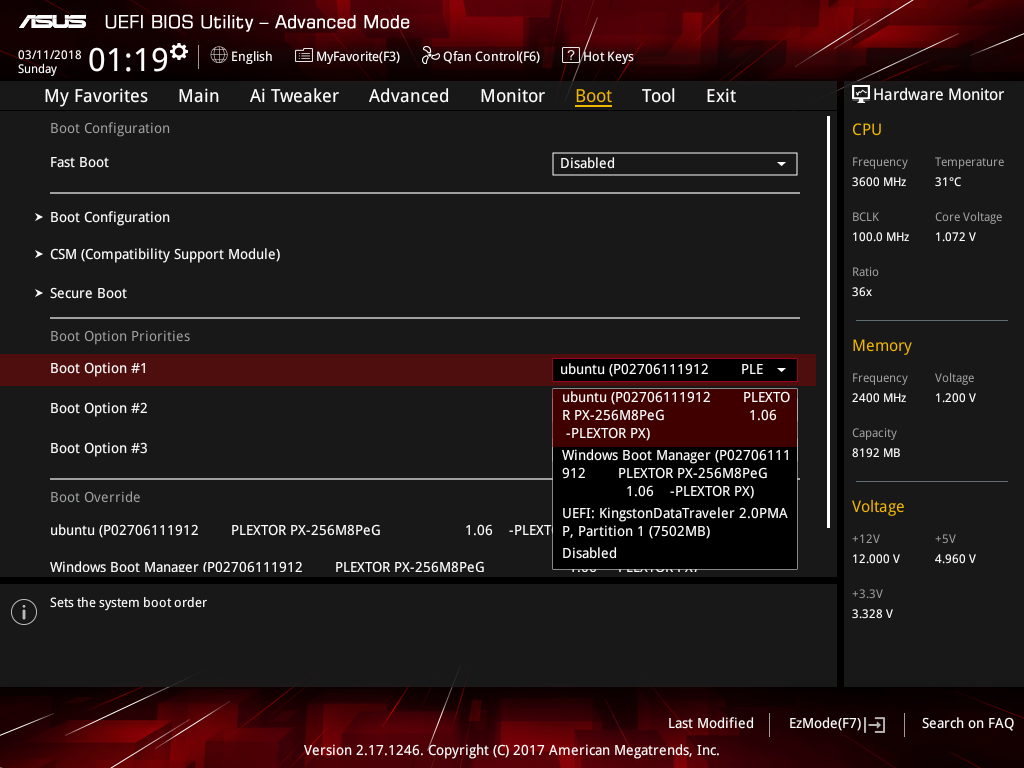Expand CSM (Compatibility Support Module)
Viewport: 1024px width, 768px height.
[x=165, y=254]
